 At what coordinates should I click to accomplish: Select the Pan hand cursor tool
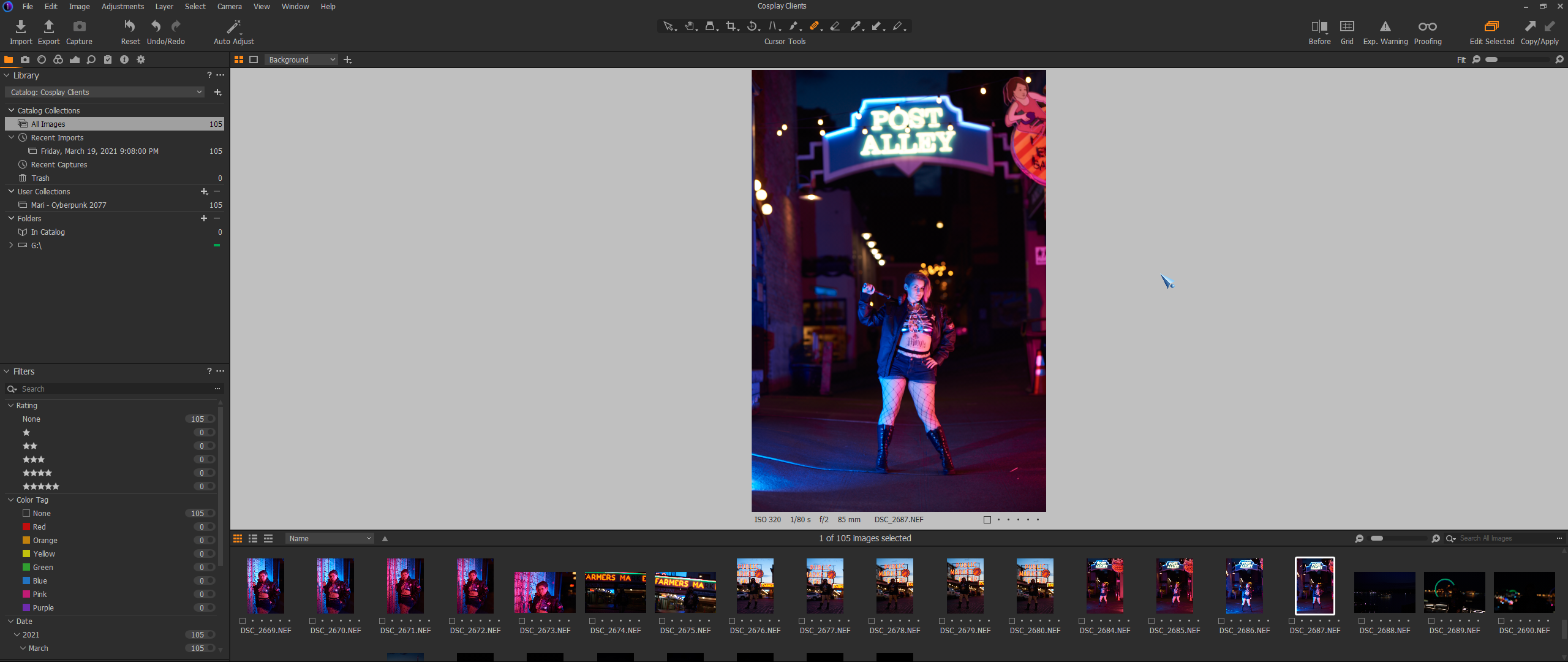[690, 26]
